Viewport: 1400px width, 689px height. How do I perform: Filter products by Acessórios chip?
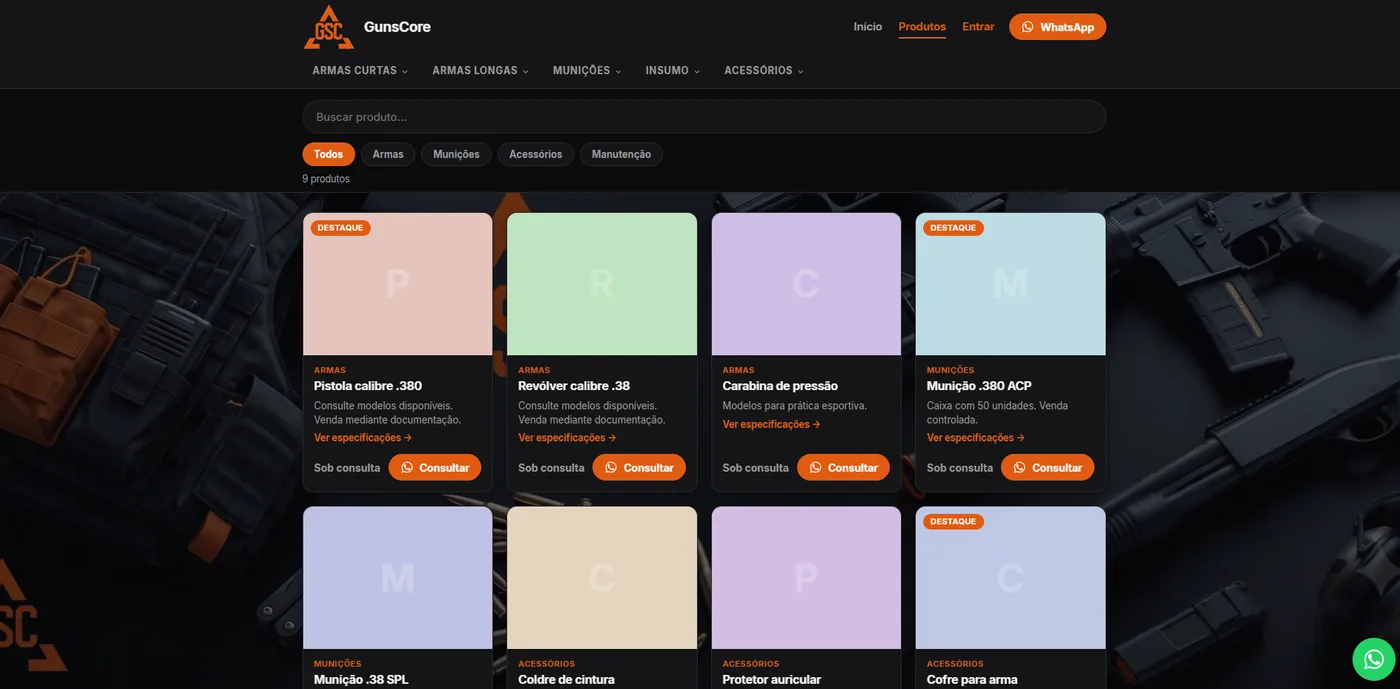coord(535,154)
